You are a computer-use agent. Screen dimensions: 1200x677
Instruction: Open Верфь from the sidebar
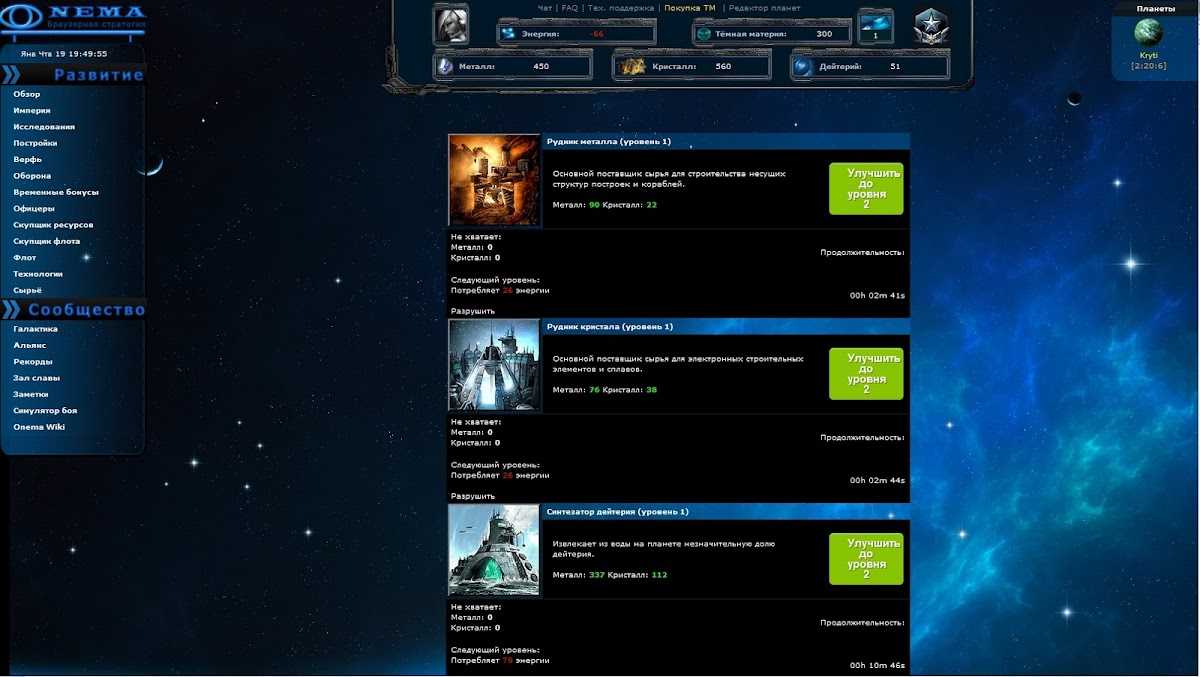tap(27, 159)
